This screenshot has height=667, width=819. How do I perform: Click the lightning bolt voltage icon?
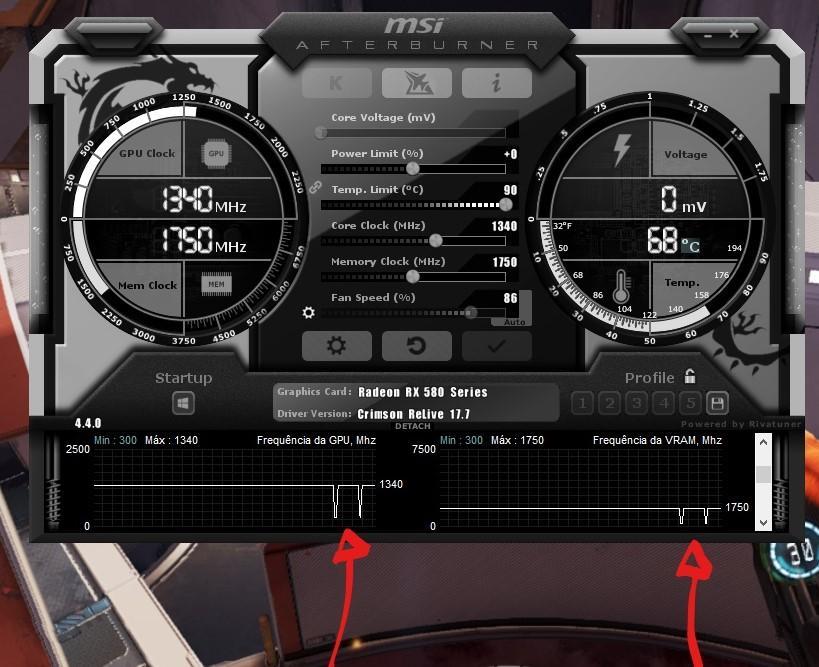622,150
